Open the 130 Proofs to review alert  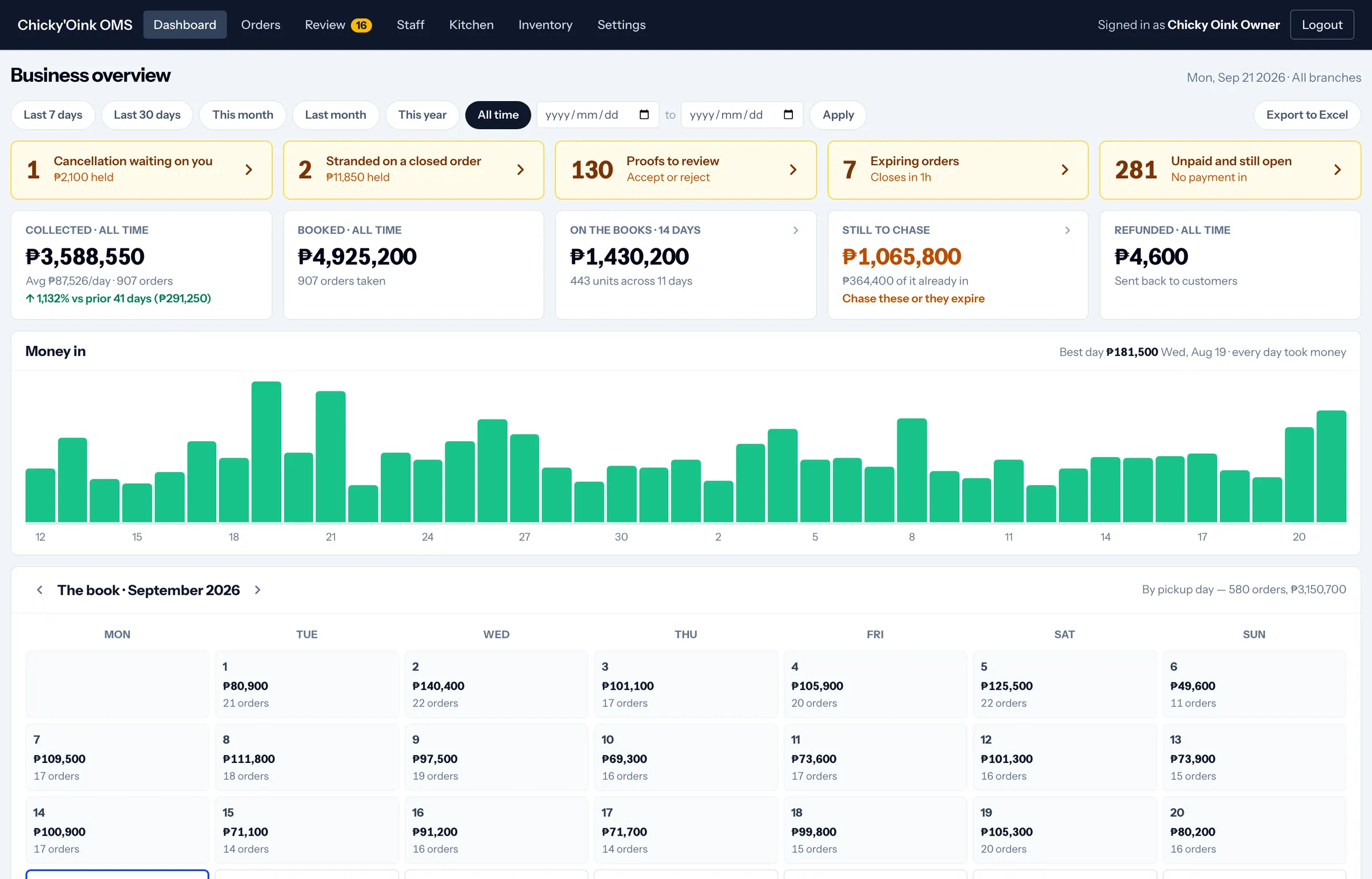685,170
